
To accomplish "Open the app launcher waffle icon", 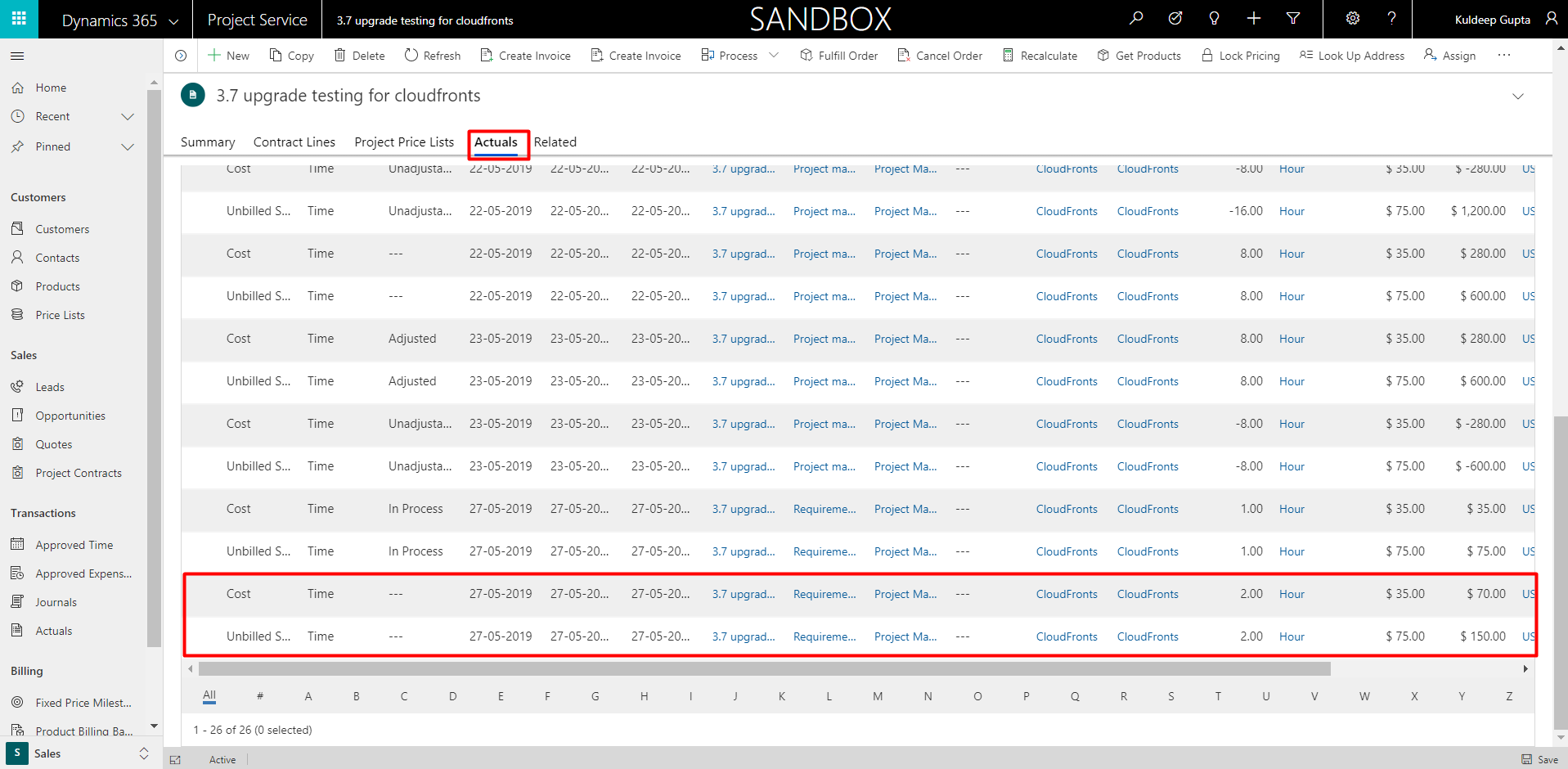I will click(19, 19).
